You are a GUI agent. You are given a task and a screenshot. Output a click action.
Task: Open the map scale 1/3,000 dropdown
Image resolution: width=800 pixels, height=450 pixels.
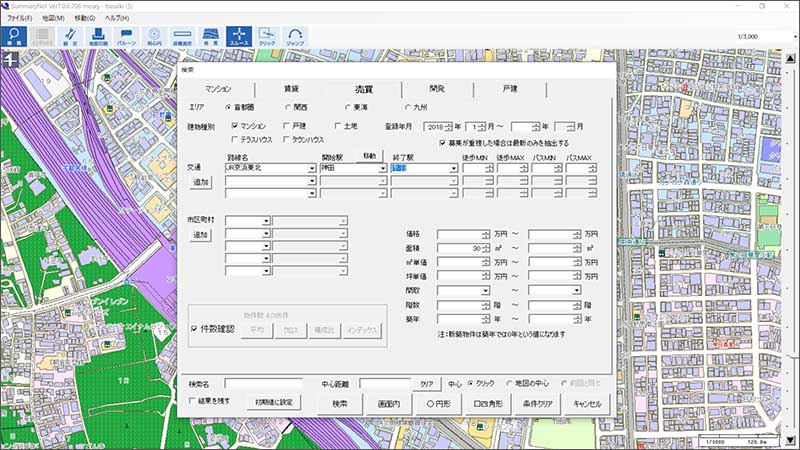[x=795, y=37]
